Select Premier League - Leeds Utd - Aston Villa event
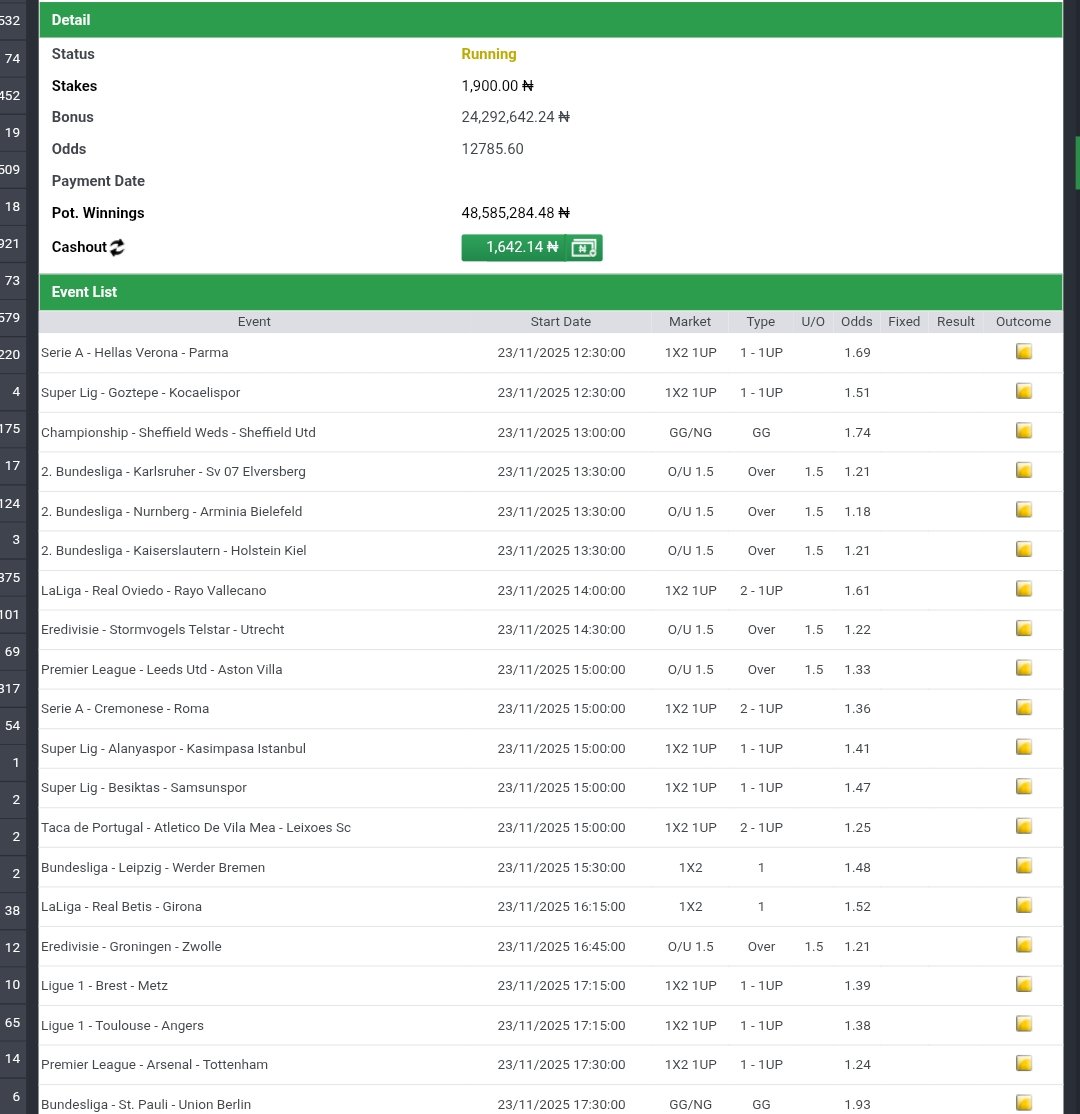Screen dimensions: 1080x1114 (162, 669)
